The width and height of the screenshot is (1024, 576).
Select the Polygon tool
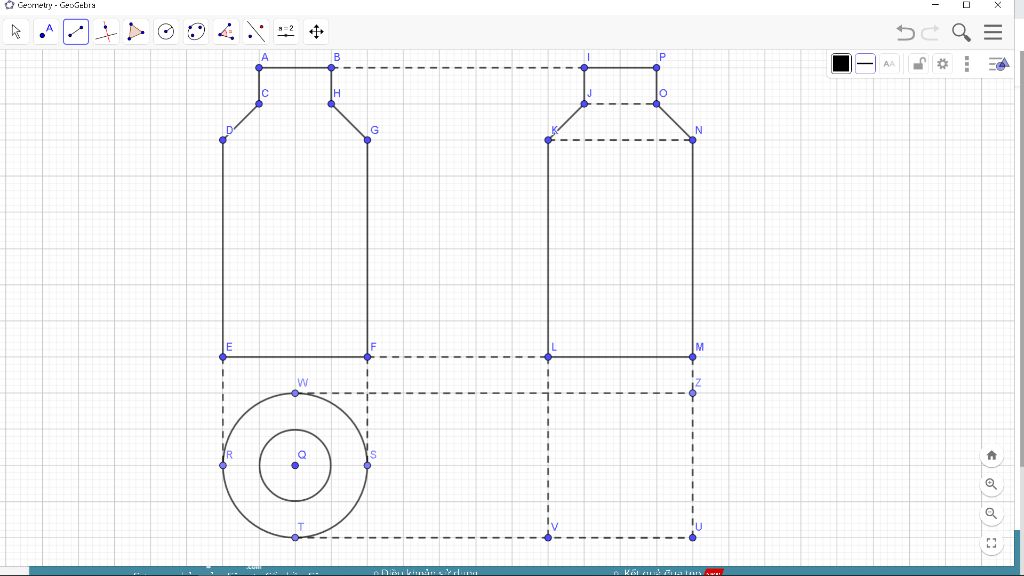coord(136,31)
